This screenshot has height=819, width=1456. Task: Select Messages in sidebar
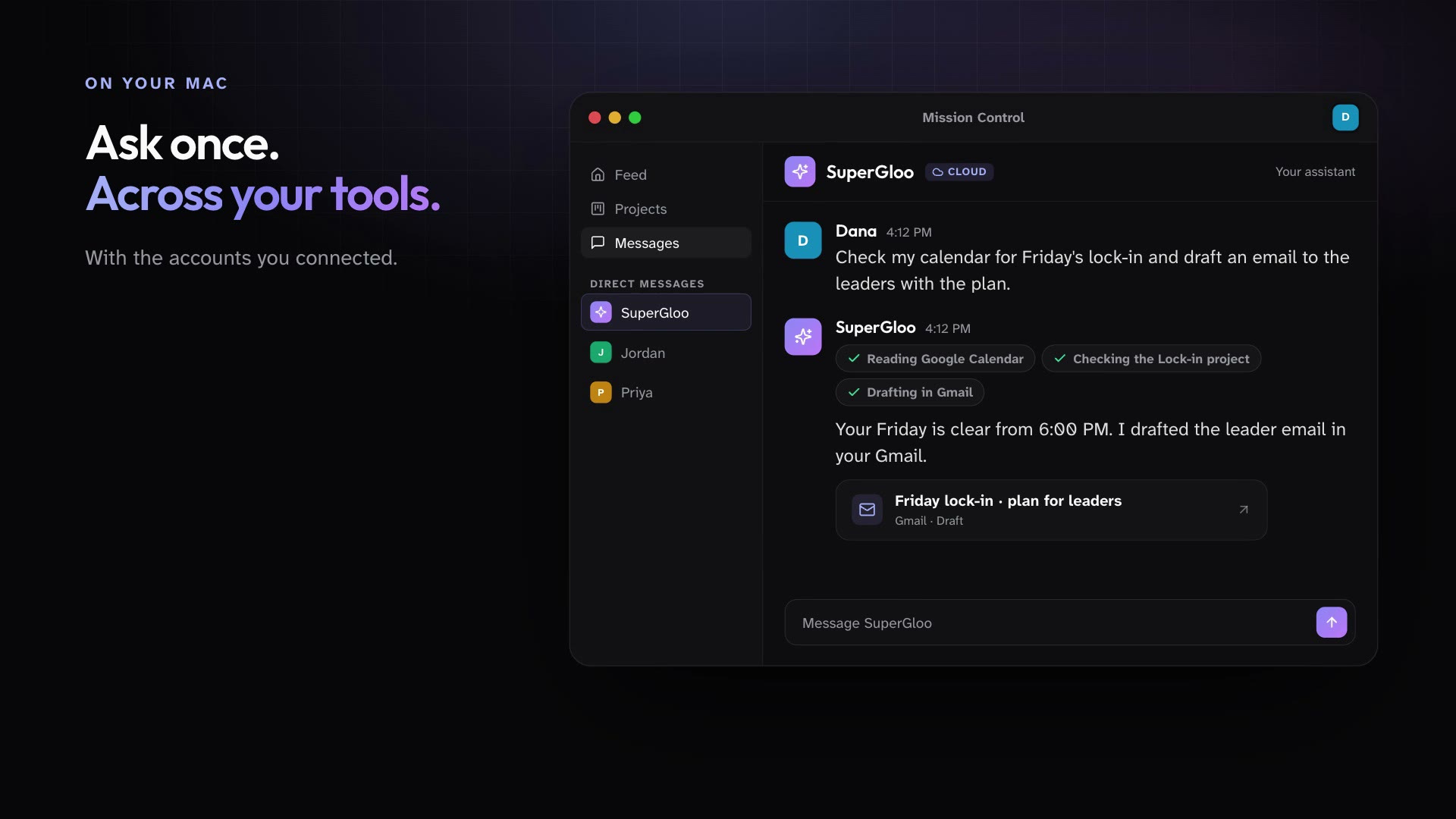(x=666, y=243)
